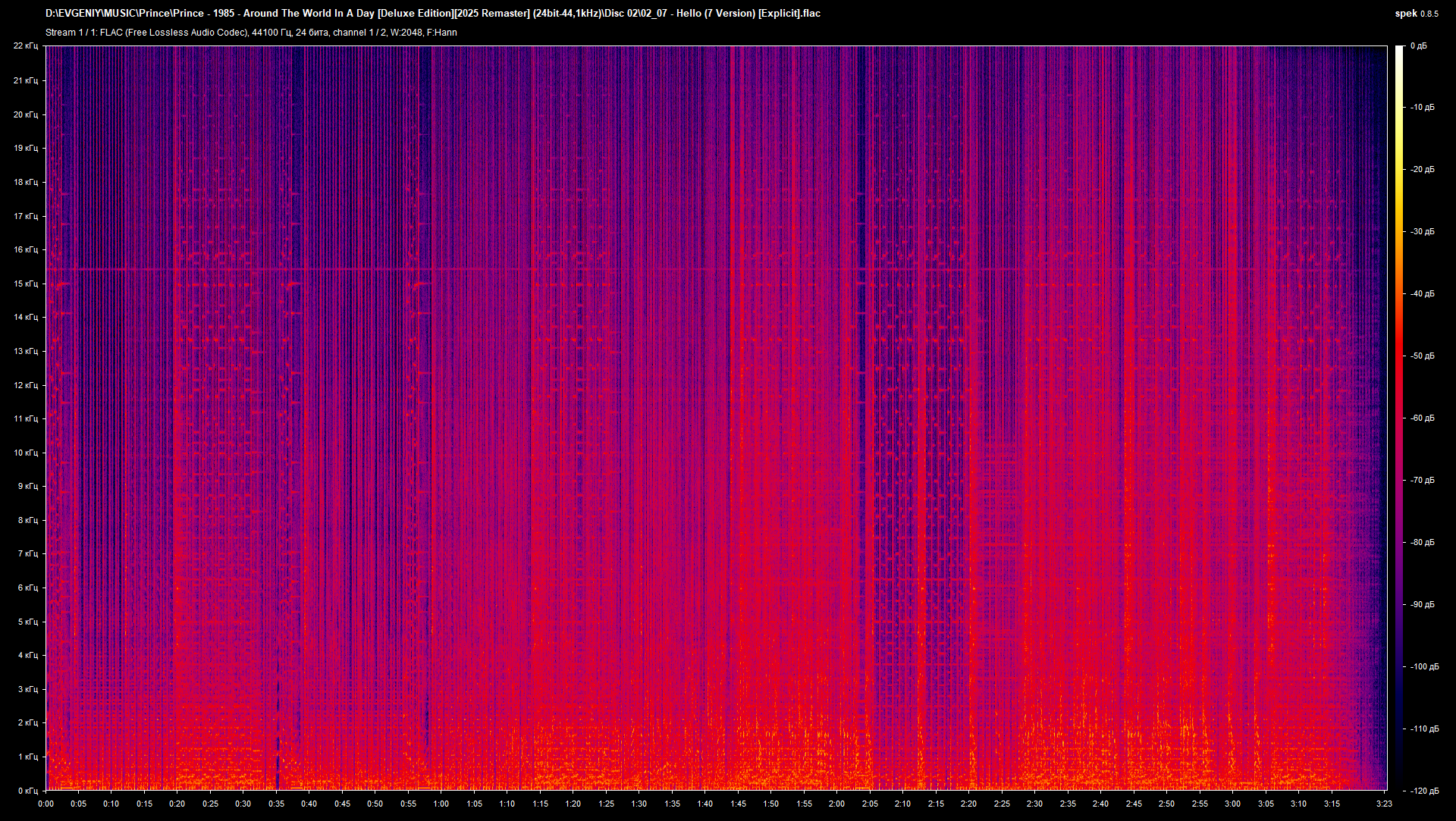Screen dimensions: 1456x821
Task: Click the 11 кГц frequency axis label
Action: [27, 418]
